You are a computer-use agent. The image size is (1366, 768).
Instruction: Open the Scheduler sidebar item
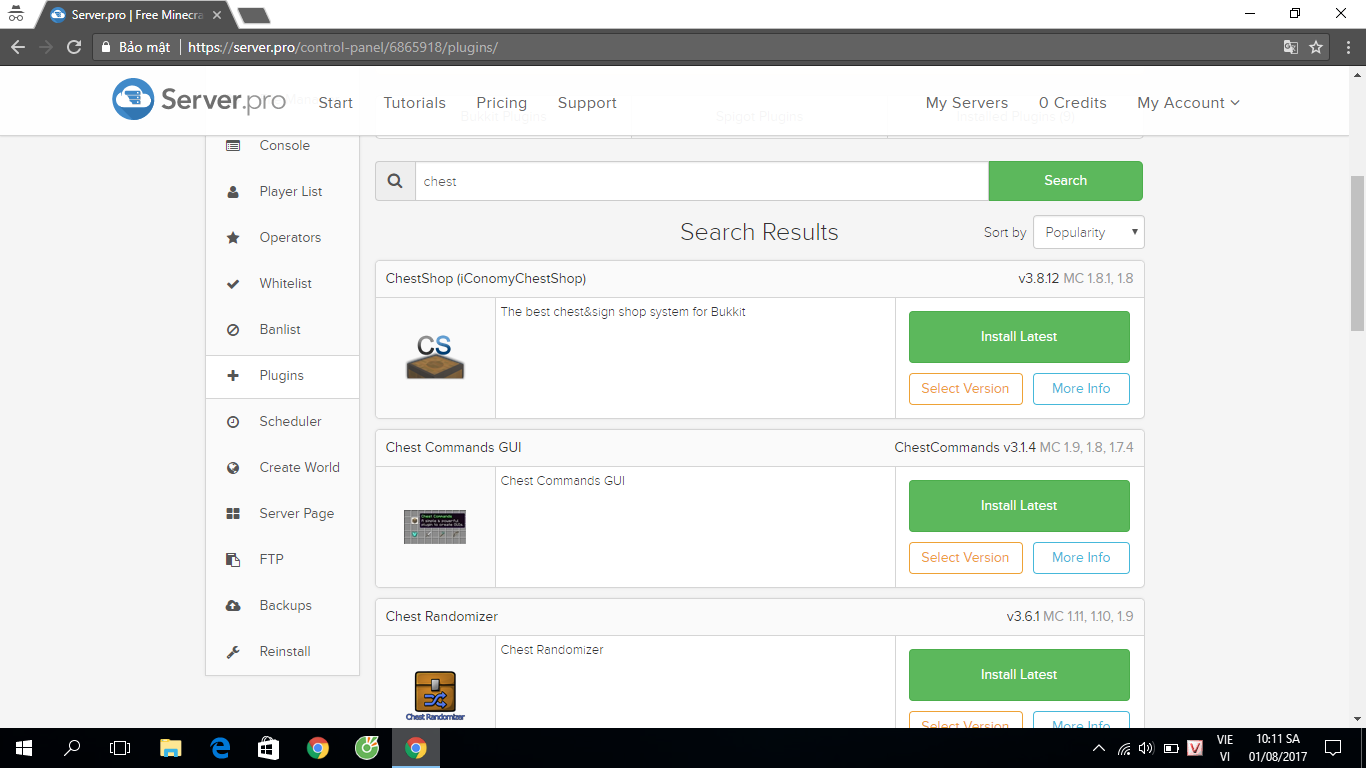coord(282,422)
